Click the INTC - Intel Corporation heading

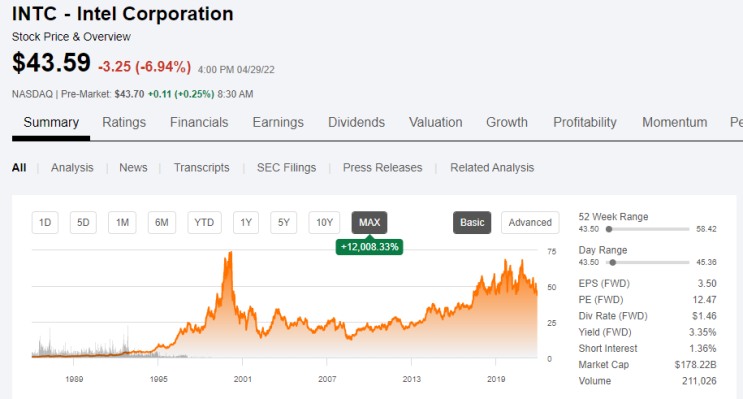tap(123, 14)
